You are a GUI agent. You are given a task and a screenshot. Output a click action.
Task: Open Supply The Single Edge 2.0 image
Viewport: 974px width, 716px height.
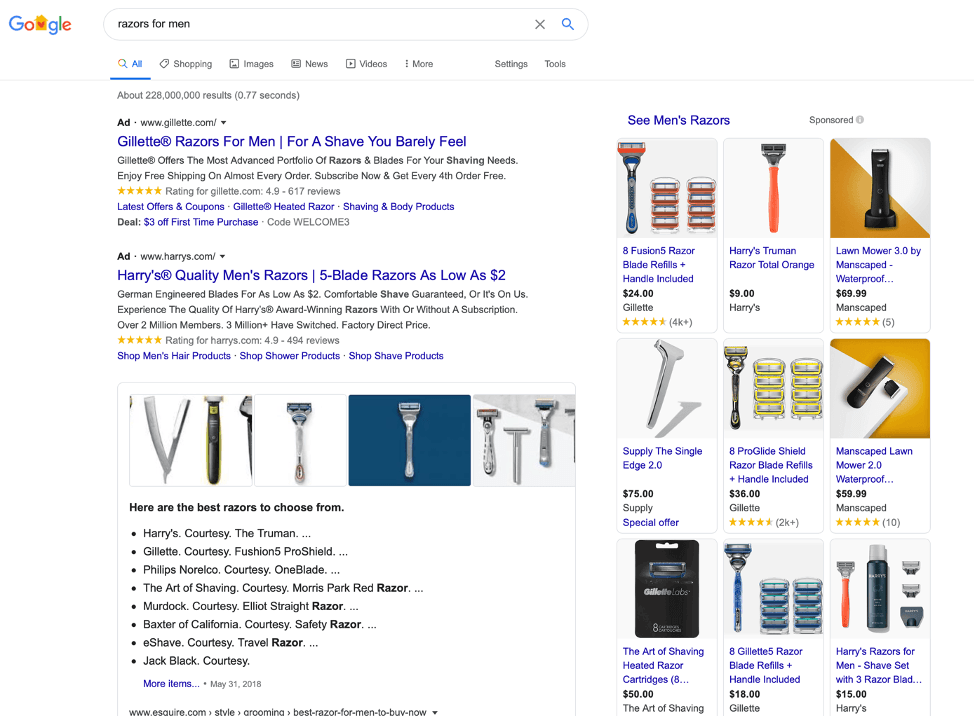[x=667, y=389]
